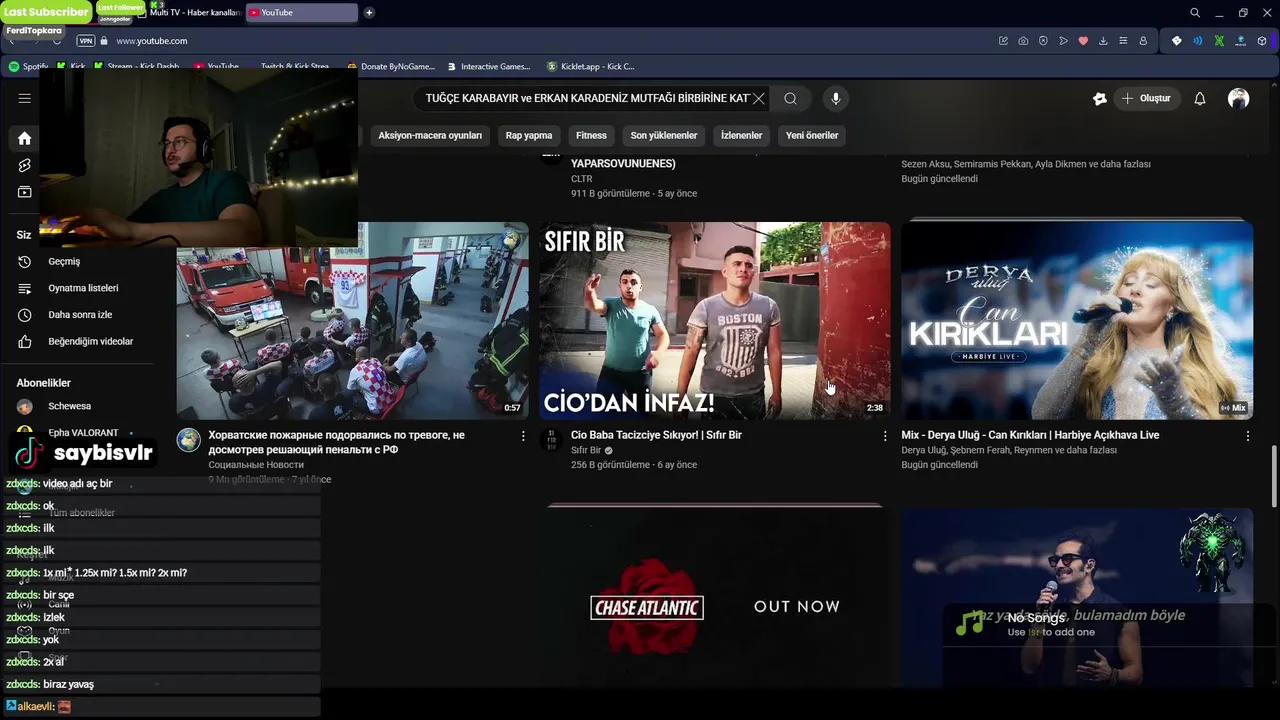Click the magnifier search button
The height and width of the screenshot is (720, 1280).
click(791, 98)
